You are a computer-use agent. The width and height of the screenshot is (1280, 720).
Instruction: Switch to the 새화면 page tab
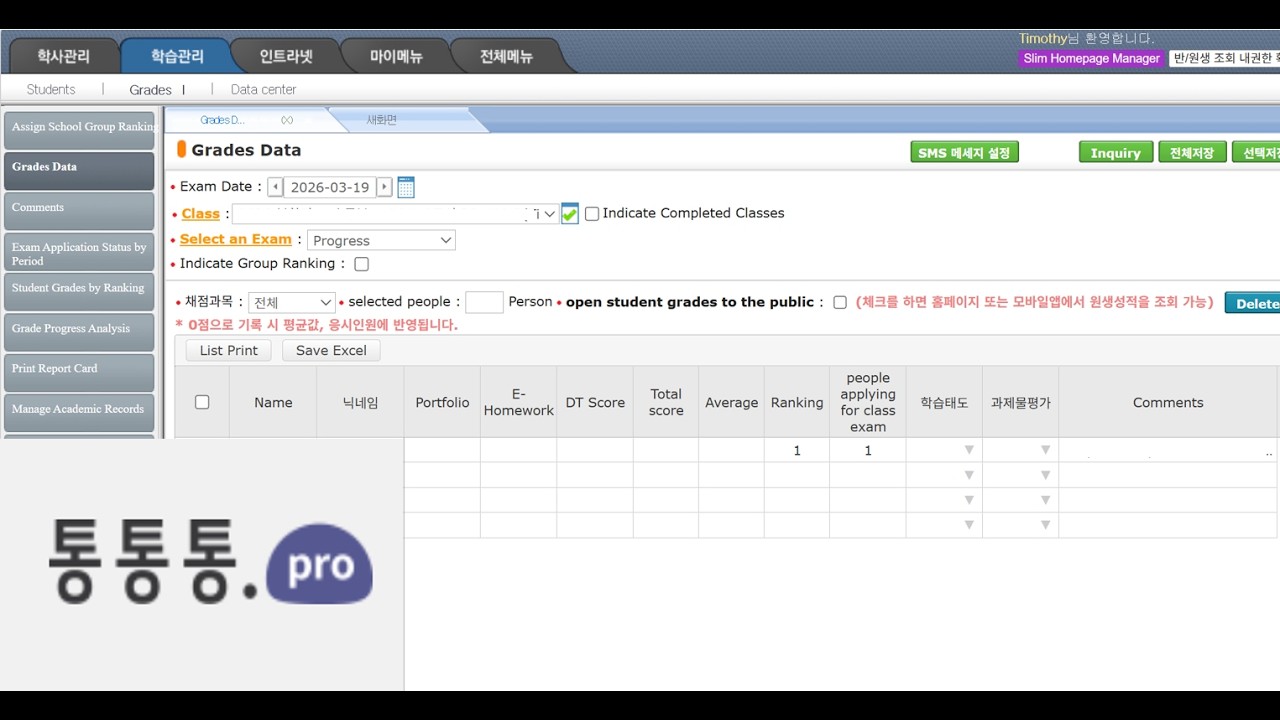(381, 120)
